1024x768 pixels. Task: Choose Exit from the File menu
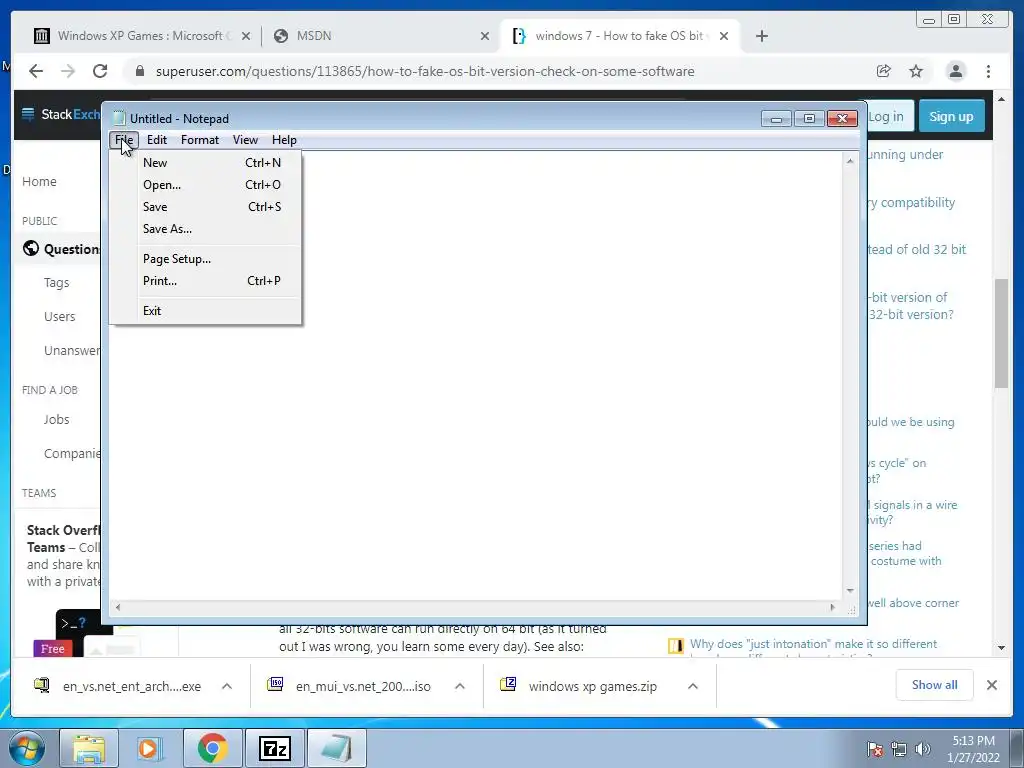point(205,311)
